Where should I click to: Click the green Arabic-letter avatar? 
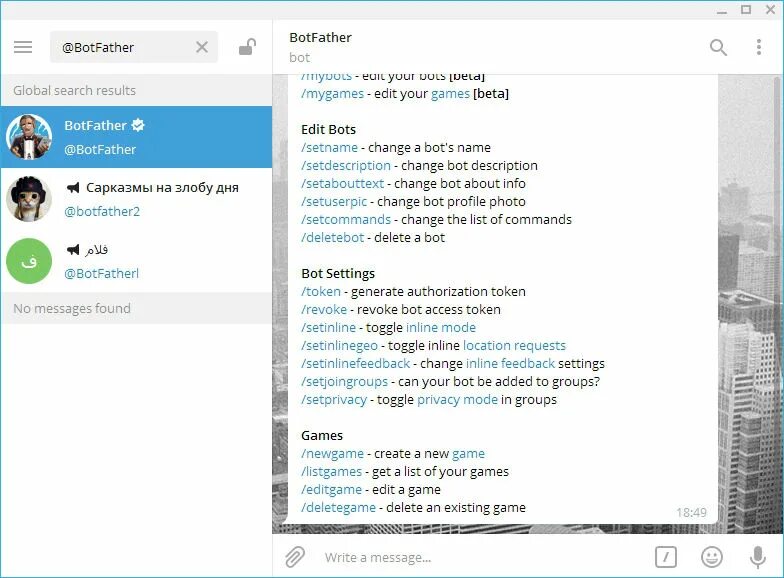[29, 260]
